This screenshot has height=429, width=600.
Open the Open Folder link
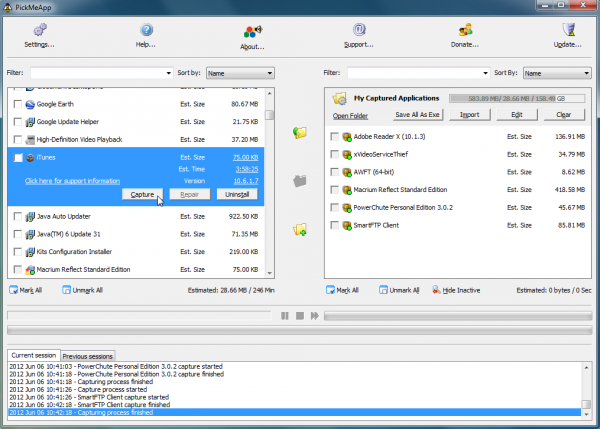(350, 116)
